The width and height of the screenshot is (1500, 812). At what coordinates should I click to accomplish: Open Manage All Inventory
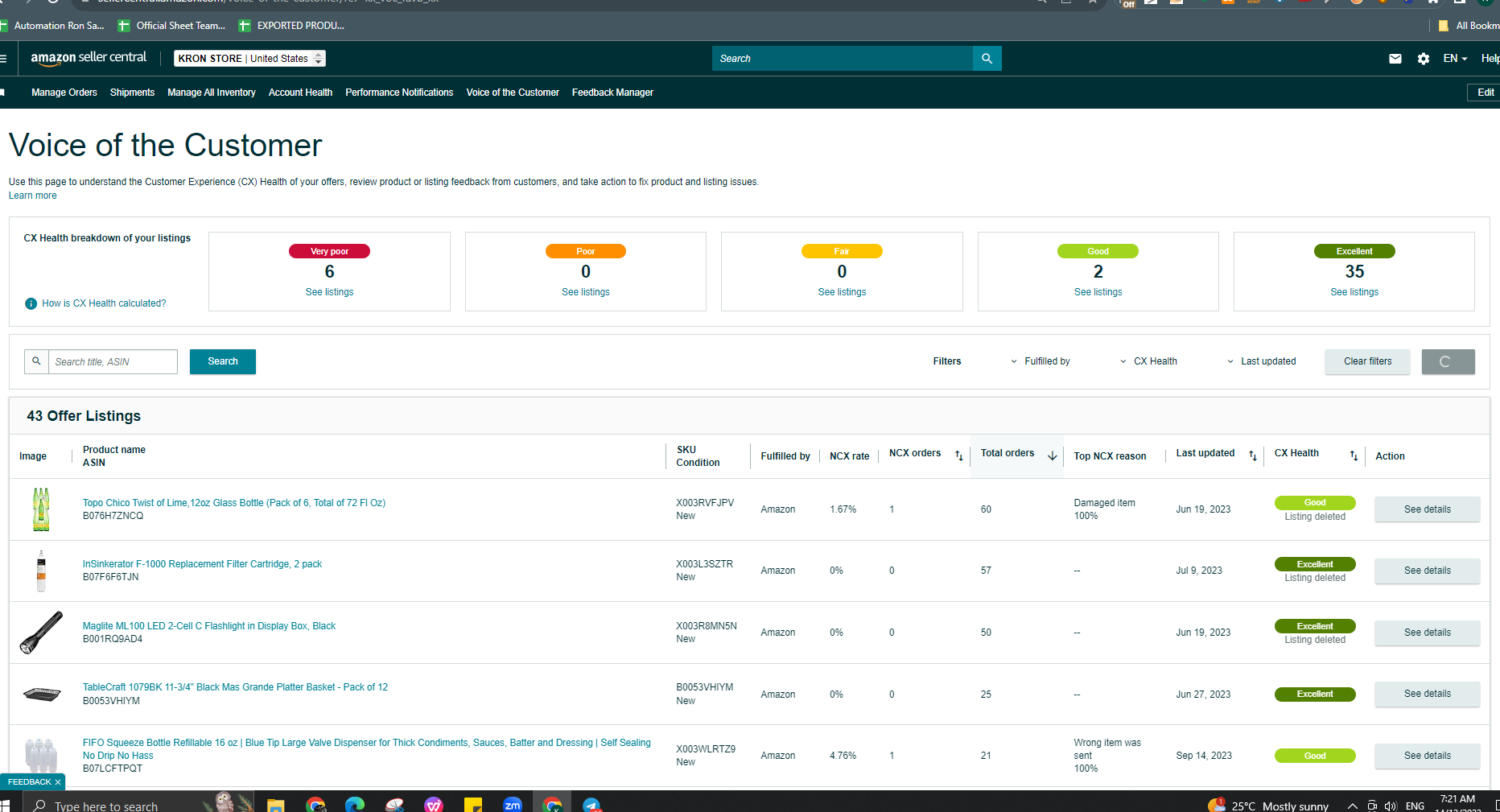click(x=212, y=93)
